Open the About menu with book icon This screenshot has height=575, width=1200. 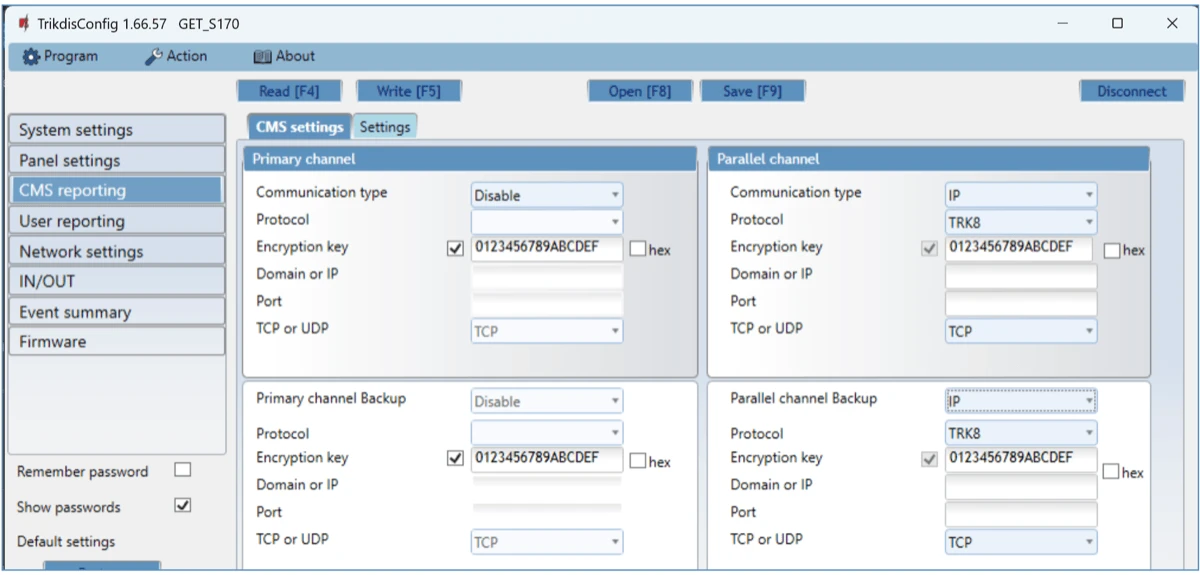point(284,56)
